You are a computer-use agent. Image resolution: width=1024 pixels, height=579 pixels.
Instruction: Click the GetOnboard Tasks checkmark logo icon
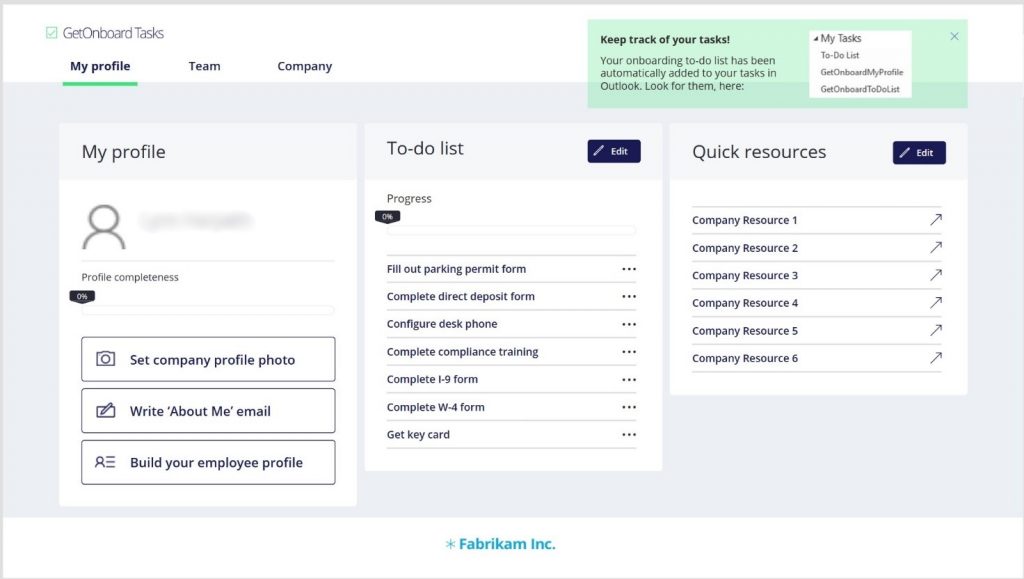(x=52, y=33)
